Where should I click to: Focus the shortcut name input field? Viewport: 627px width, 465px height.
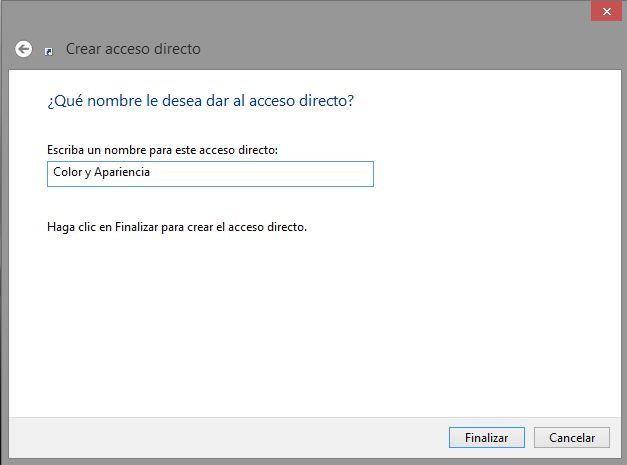coord(210,174)
